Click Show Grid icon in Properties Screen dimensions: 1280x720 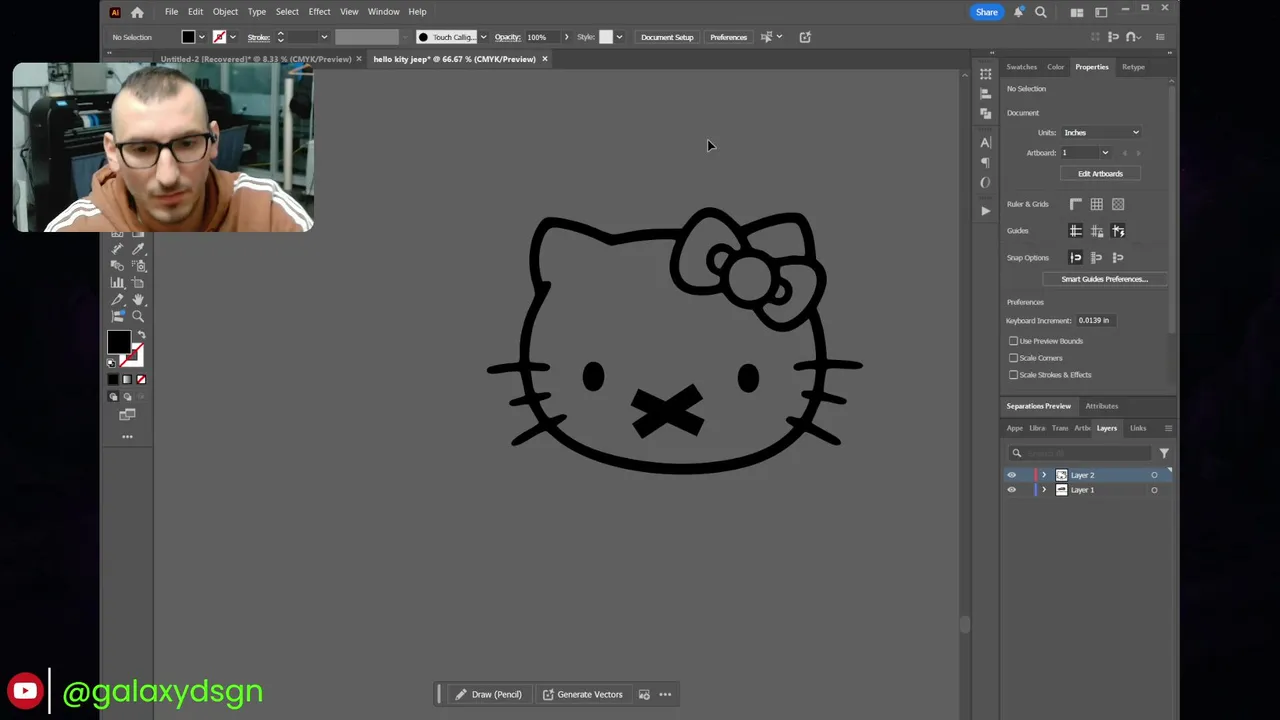point(1097,204)
